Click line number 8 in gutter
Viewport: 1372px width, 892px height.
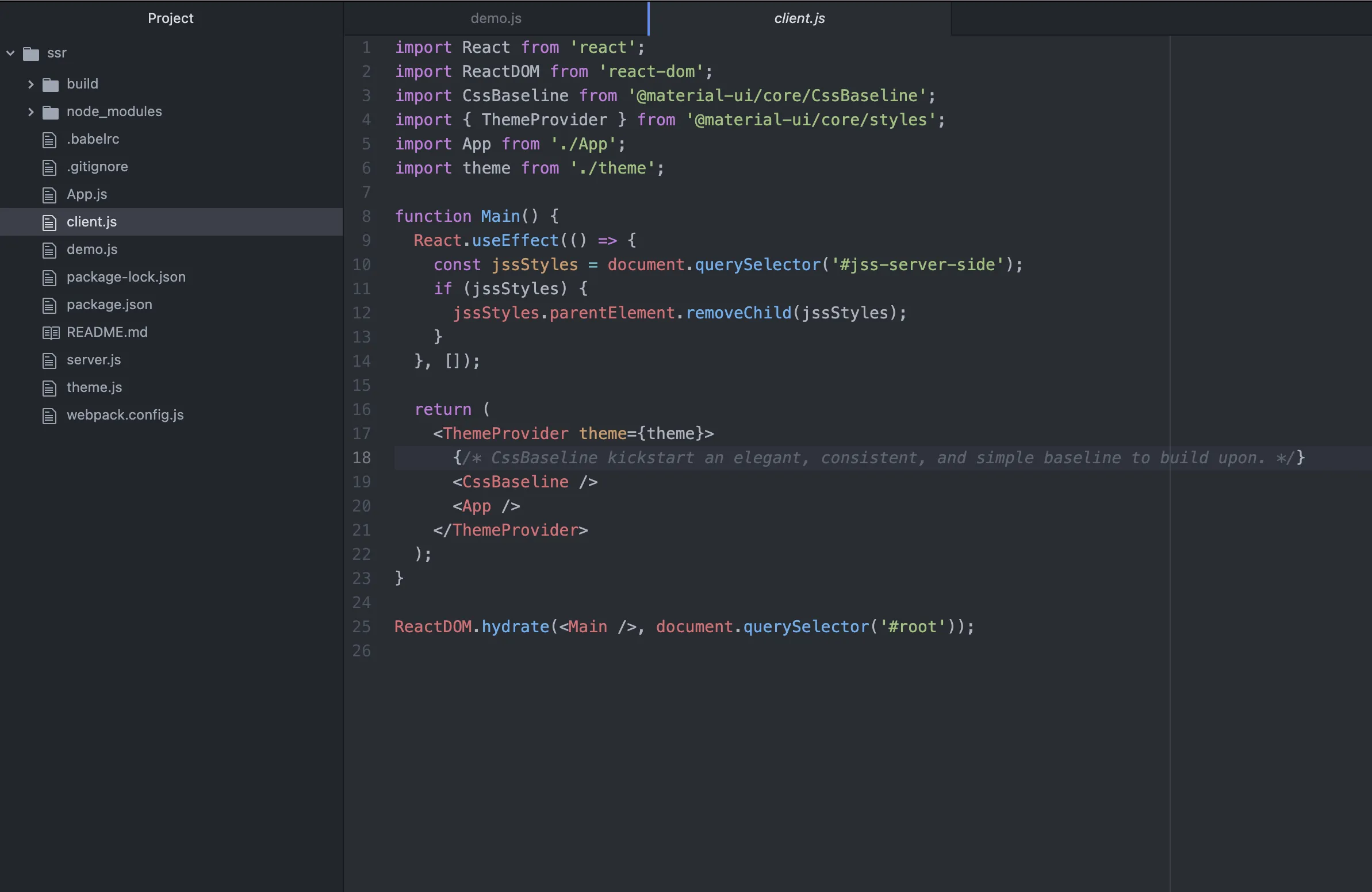click(x=366, y=217)
